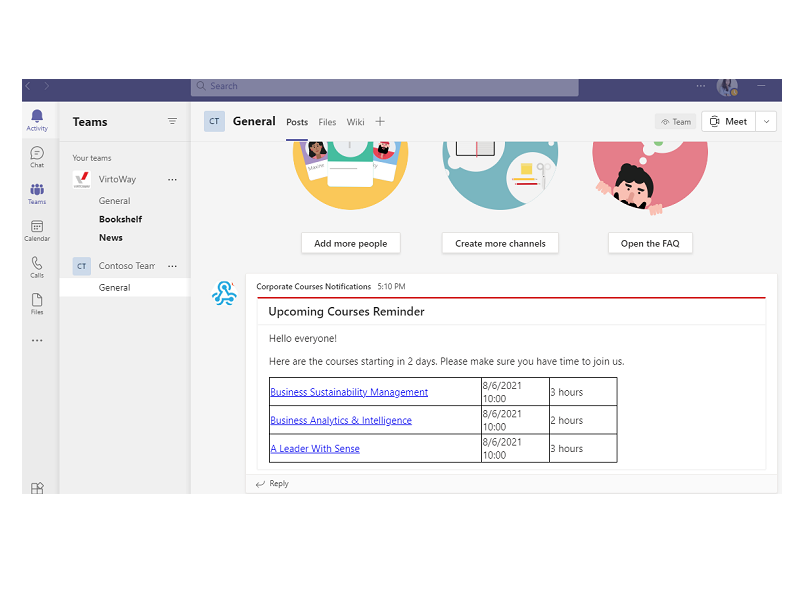Open more apps via the sidebar ellipsis

(37, 340)
